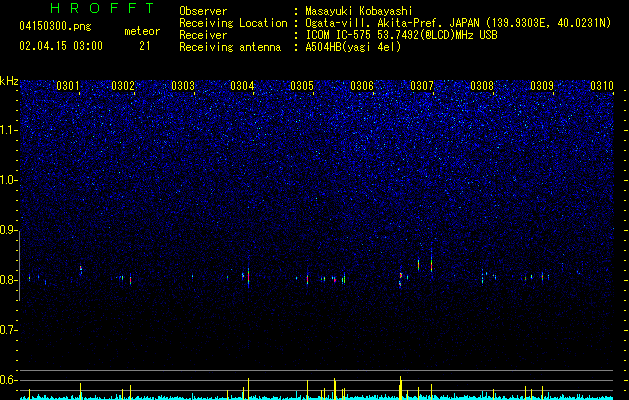Click the 0307 time marker
This screenshot has height=400, width=629.
click(422, 86)
